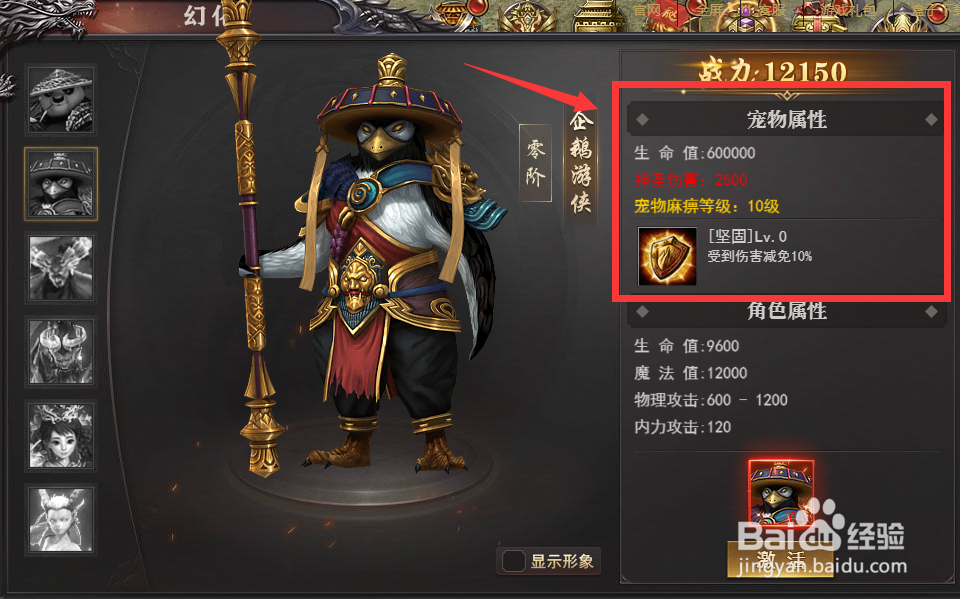Screen dimensions: 960x599
Task: Click the 零阶 rank label
Action: coord(535,163)
